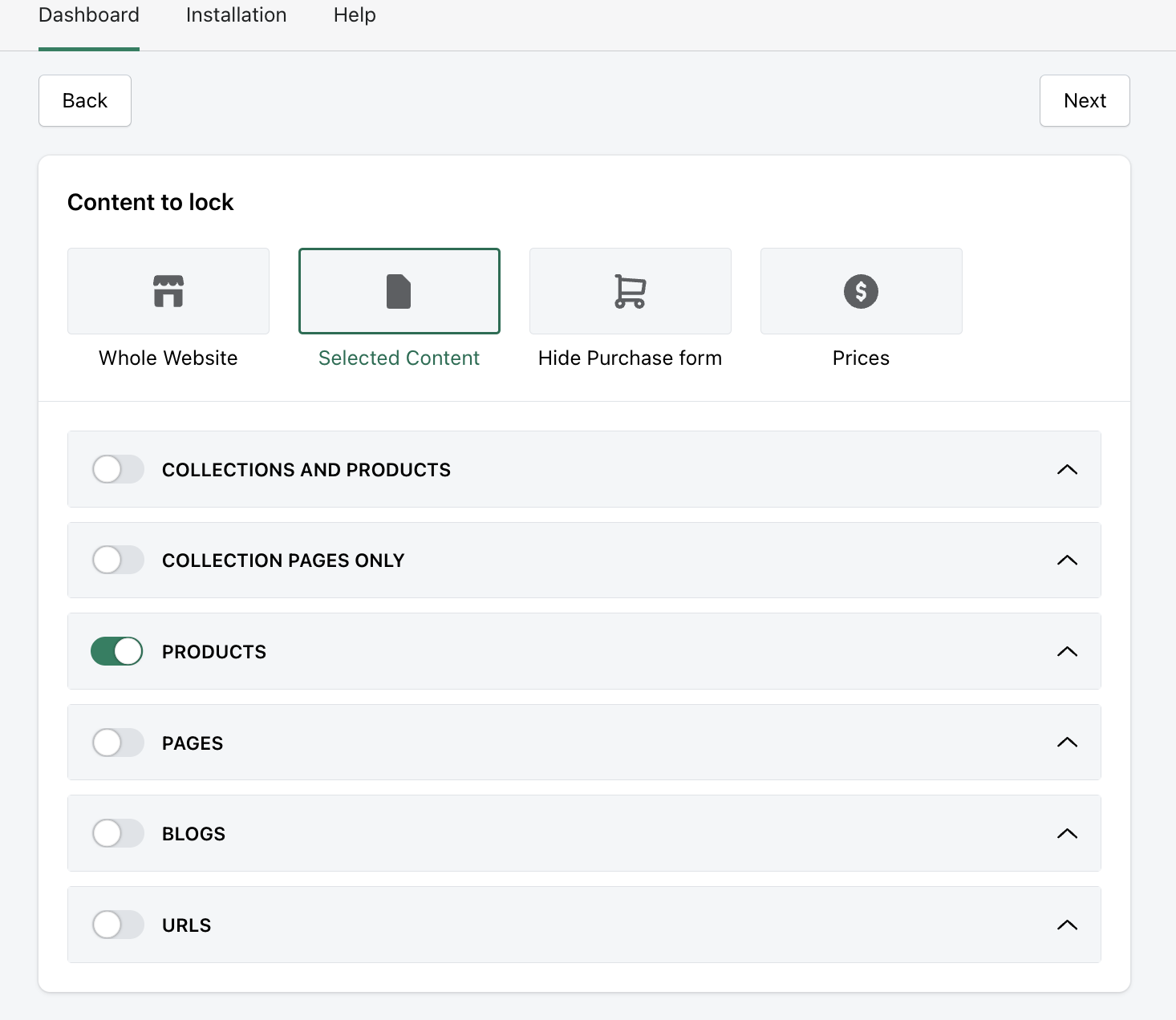Click the Content to lock title
The image size is (1176, 1020).
tap(151, 202)
